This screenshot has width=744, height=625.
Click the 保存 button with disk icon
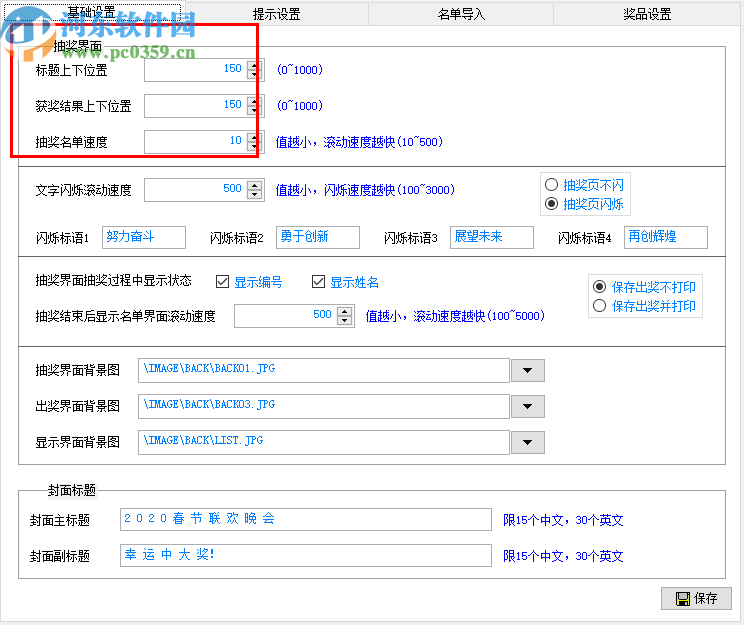point(696,598)
